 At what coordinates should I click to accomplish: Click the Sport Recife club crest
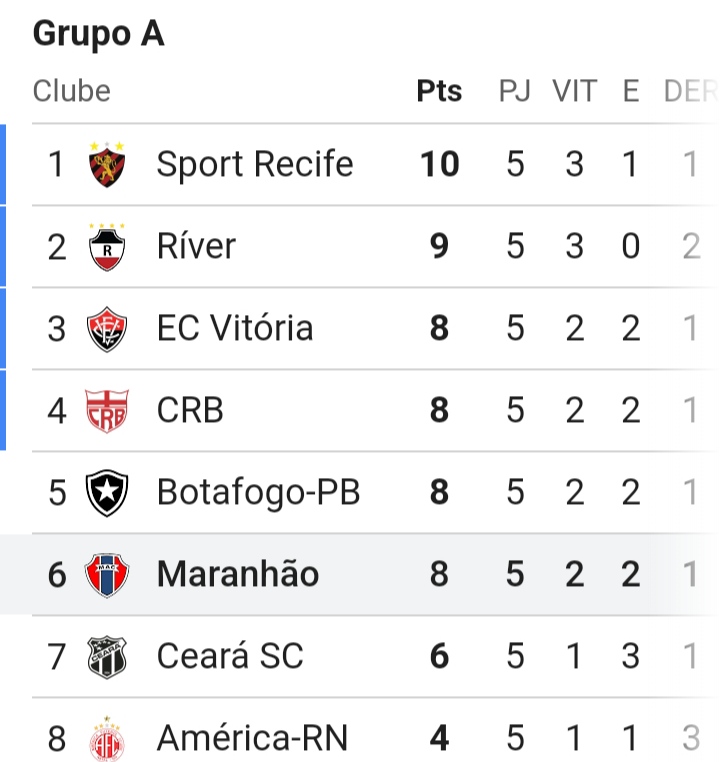coord(107,164)
